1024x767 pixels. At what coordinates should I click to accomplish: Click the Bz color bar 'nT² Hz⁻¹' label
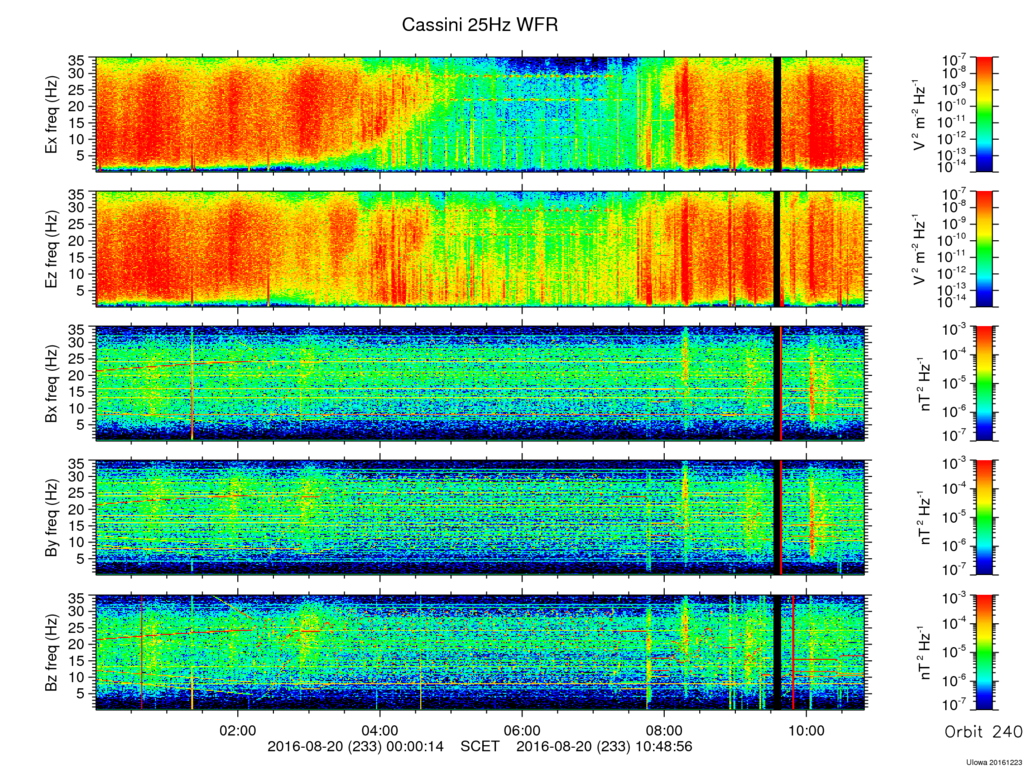926,651
